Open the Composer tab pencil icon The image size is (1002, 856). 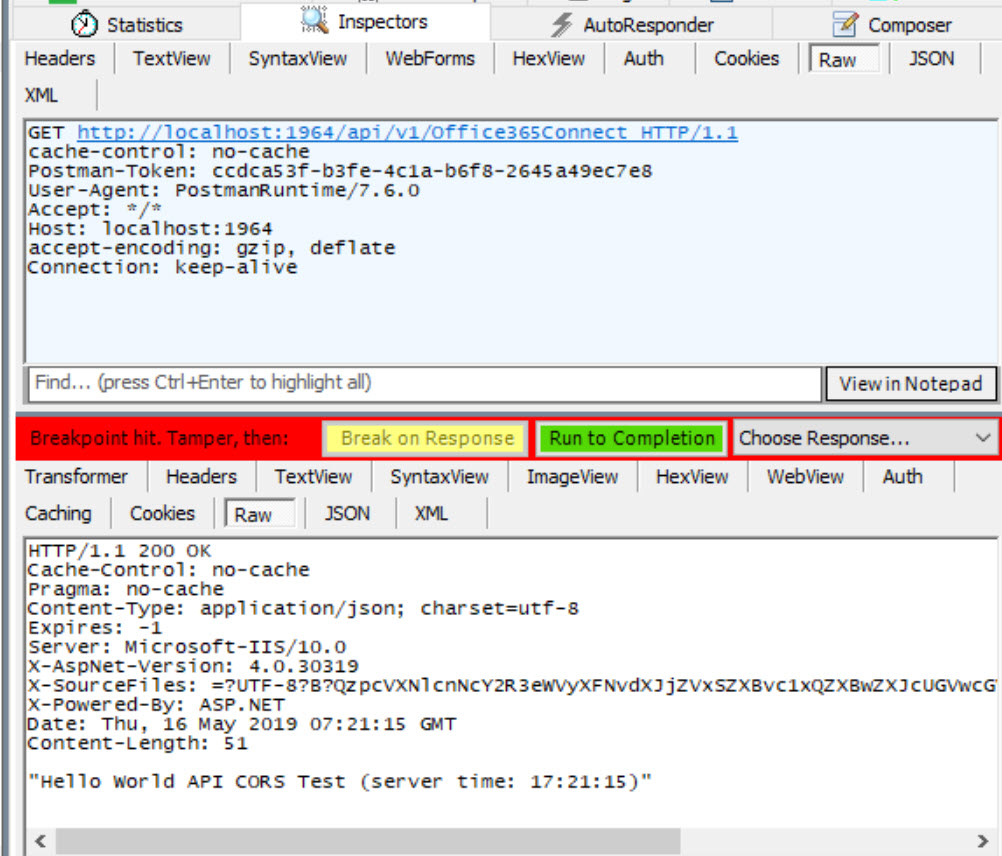tap(846, 25)
